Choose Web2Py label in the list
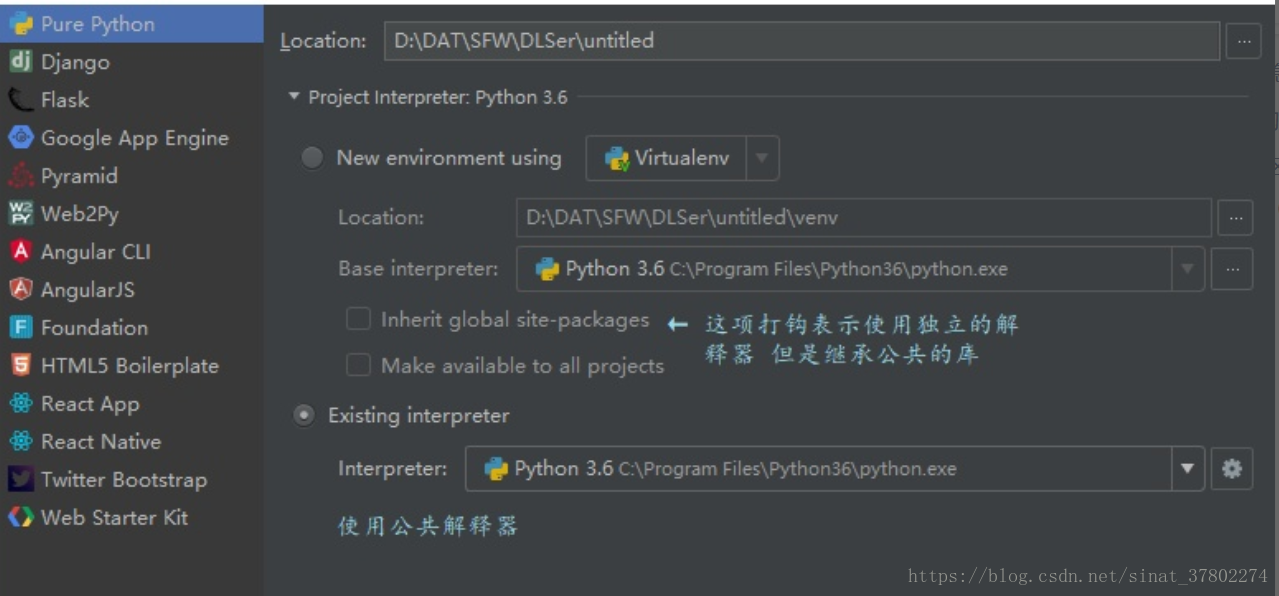 click(80, 213)
